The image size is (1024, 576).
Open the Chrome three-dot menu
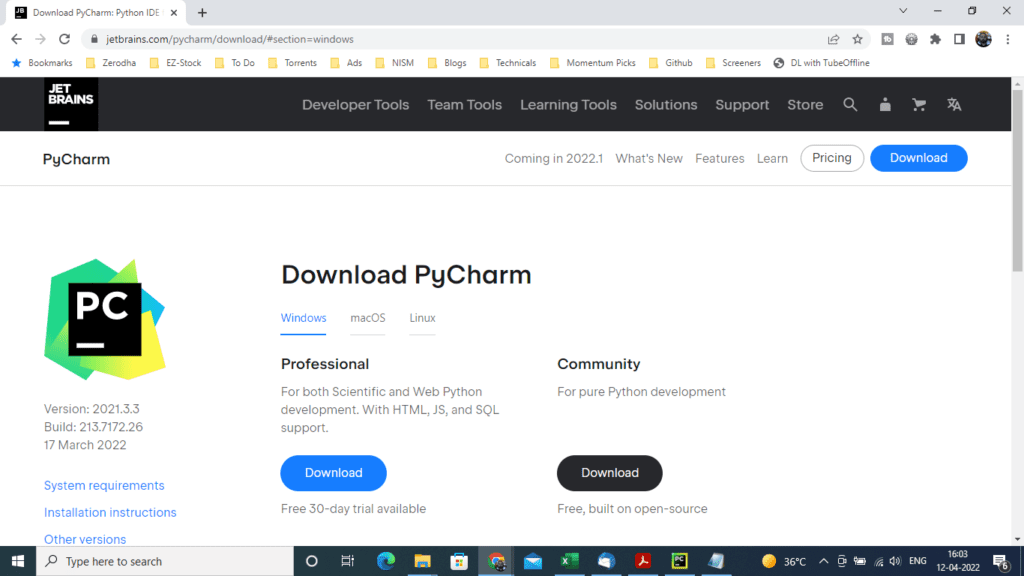point(1008,39)
